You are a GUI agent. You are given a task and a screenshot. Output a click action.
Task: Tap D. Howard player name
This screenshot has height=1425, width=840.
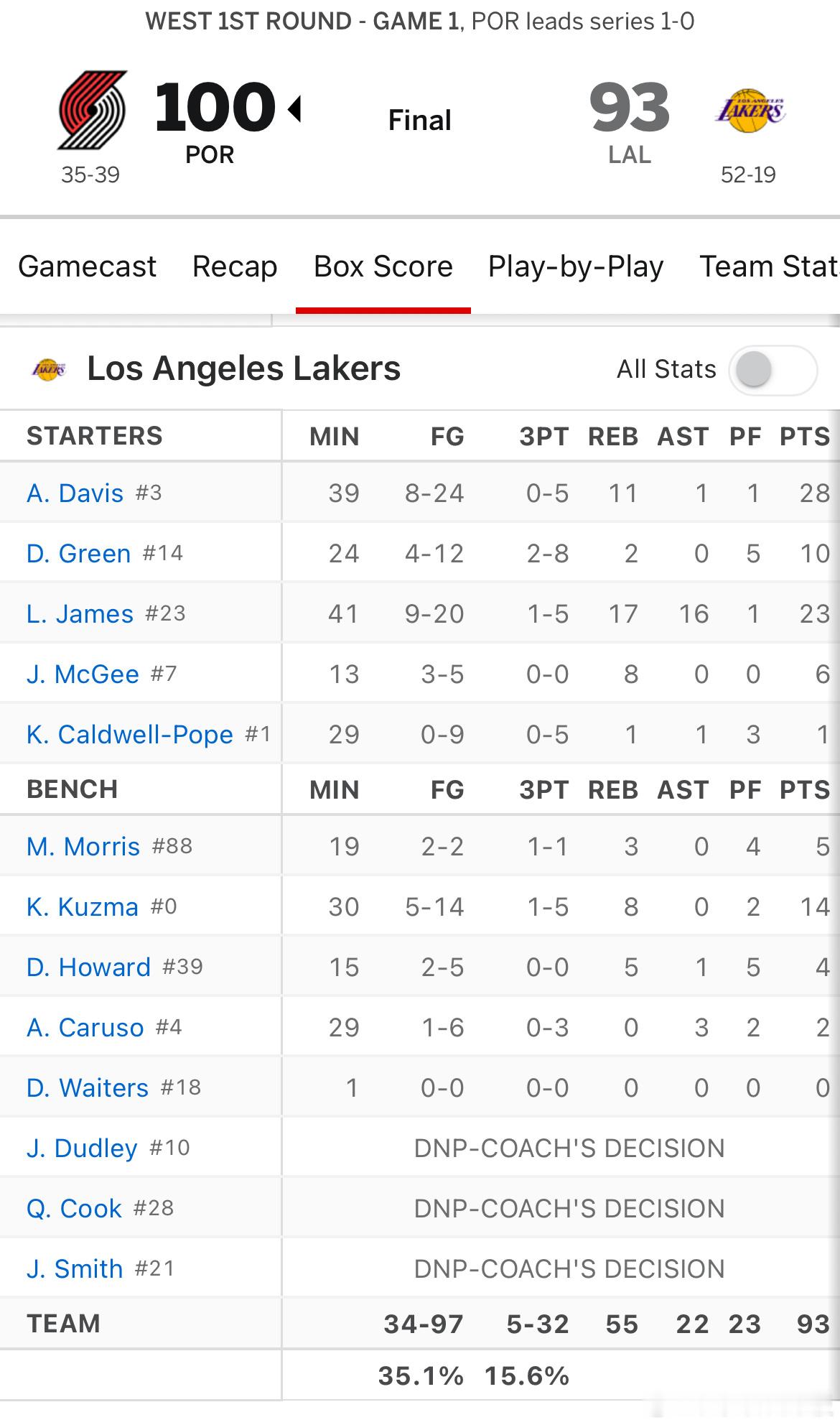point(89,967)
